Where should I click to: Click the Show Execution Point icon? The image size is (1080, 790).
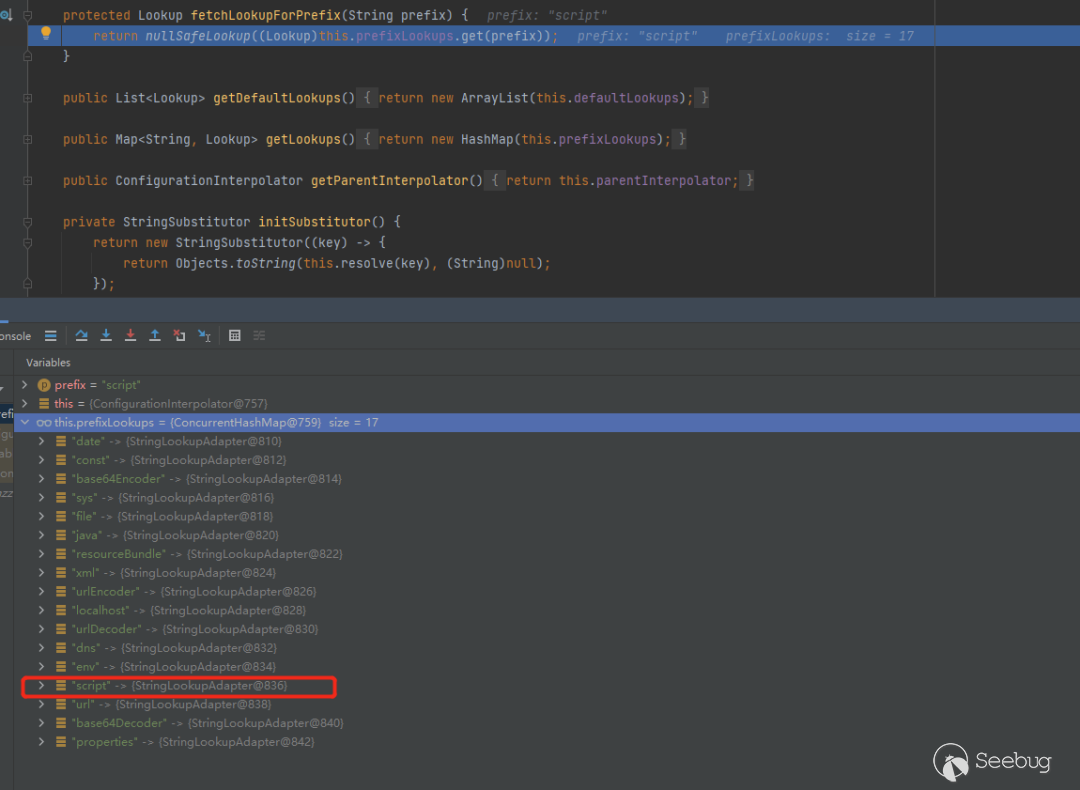click(x=50, y=335)
